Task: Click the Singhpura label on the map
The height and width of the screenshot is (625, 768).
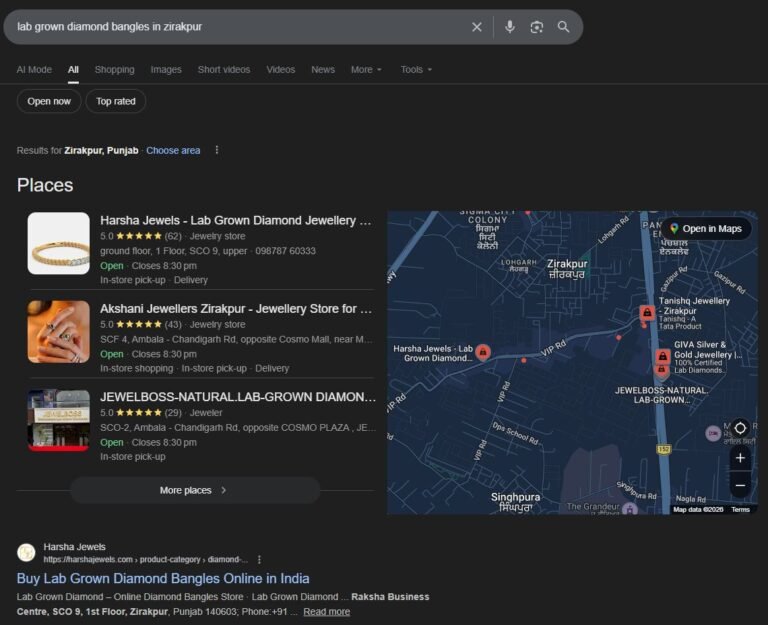Action: point(515,502)
